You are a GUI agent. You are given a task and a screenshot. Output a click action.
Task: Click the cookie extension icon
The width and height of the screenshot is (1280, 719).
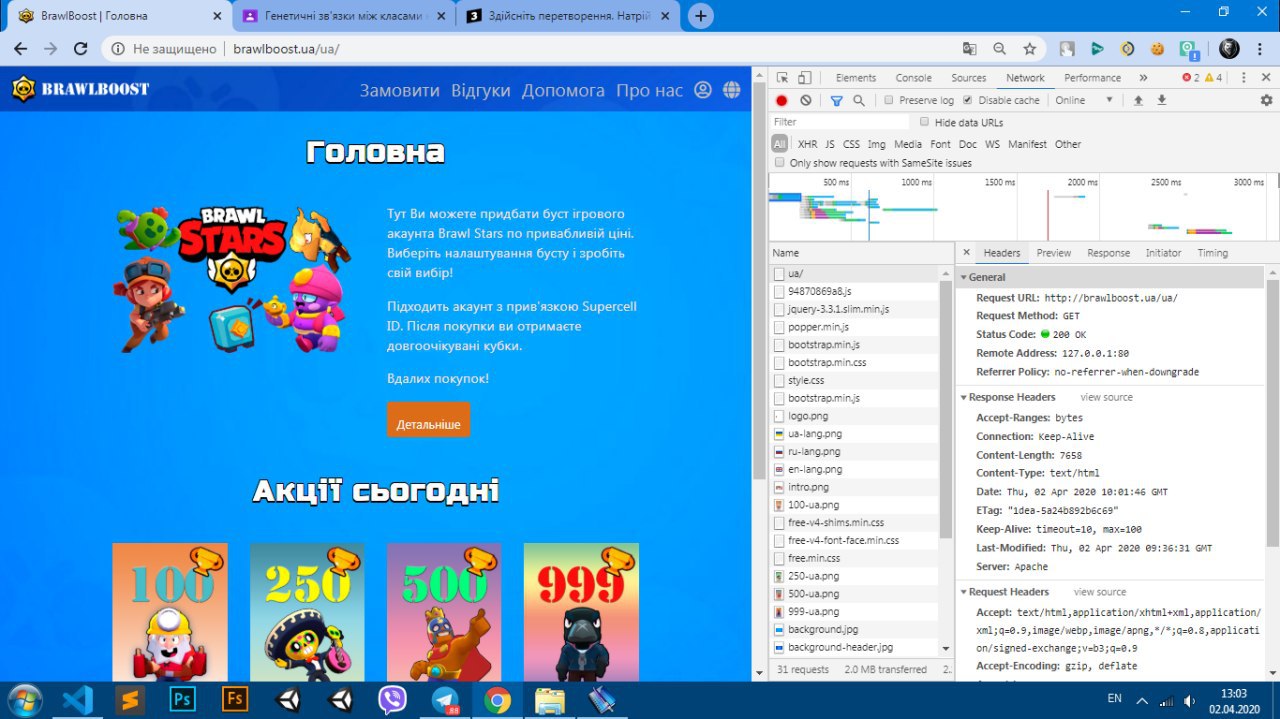[x=1157, y=48]
